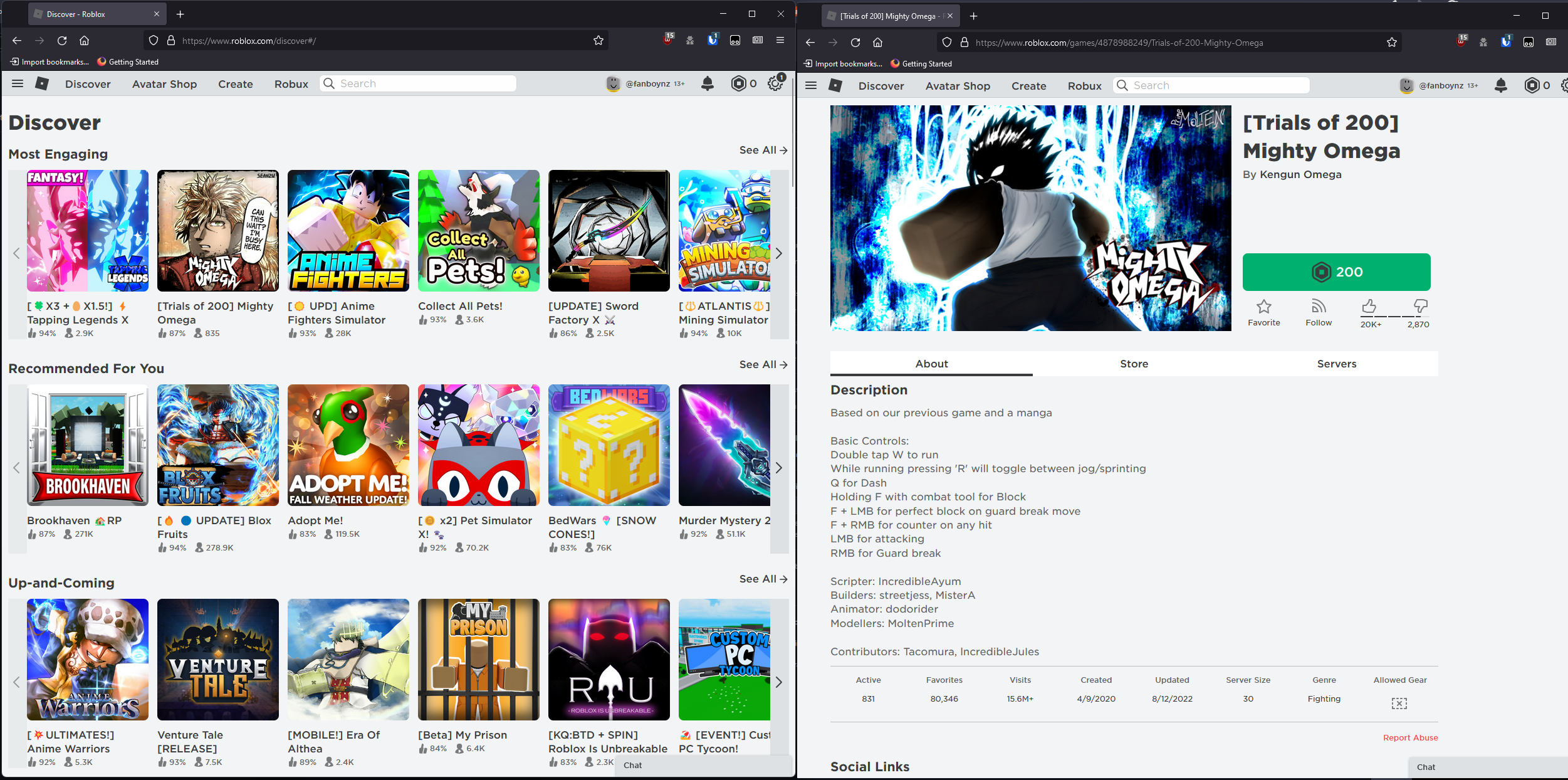Open the hamburger navigation menu
1568x780 pixels.
(17, 83)
